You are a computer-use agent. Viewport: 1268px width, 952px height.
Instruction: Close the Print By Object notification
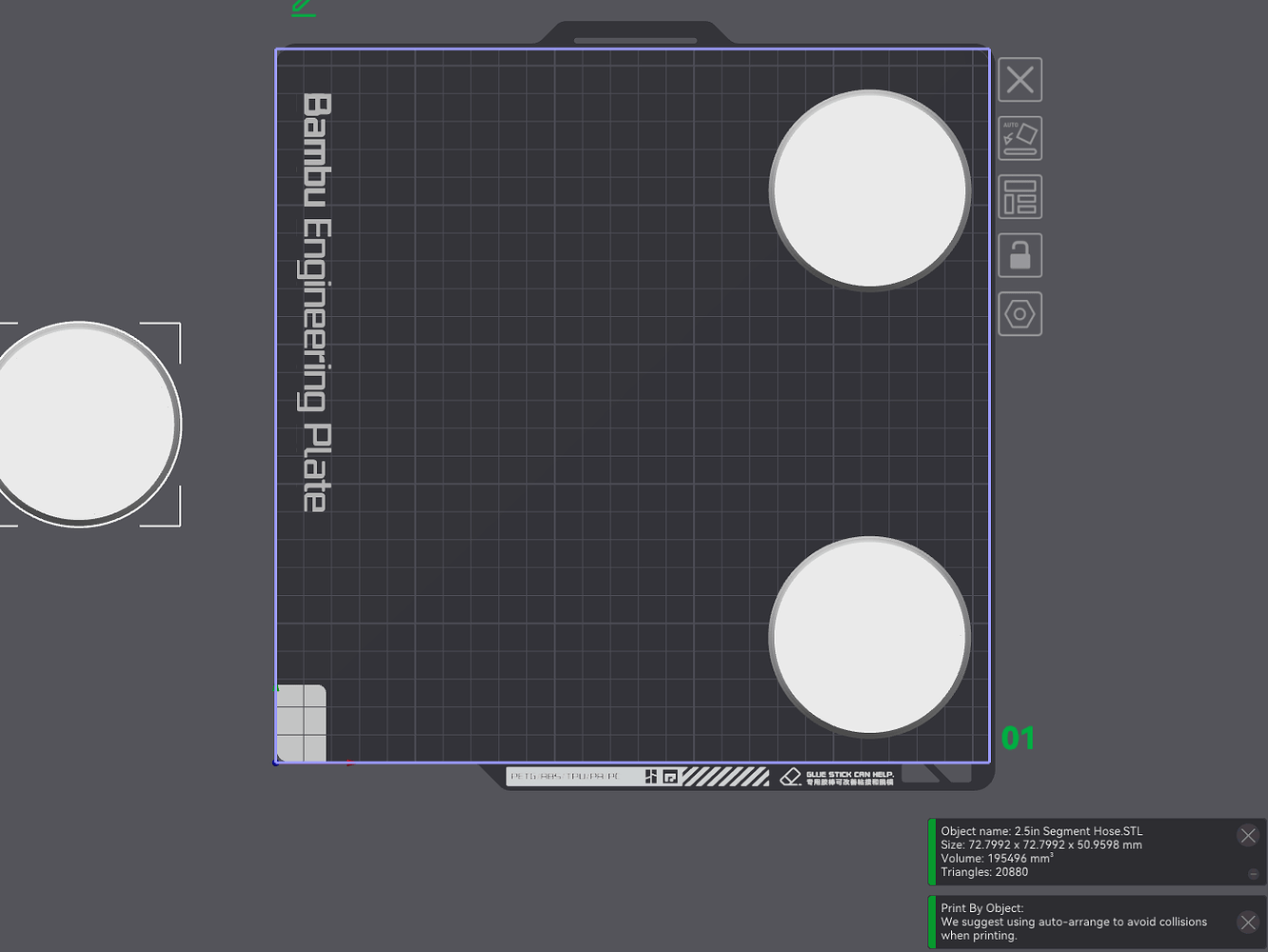pyautogui.click(x=1248, y=922)
